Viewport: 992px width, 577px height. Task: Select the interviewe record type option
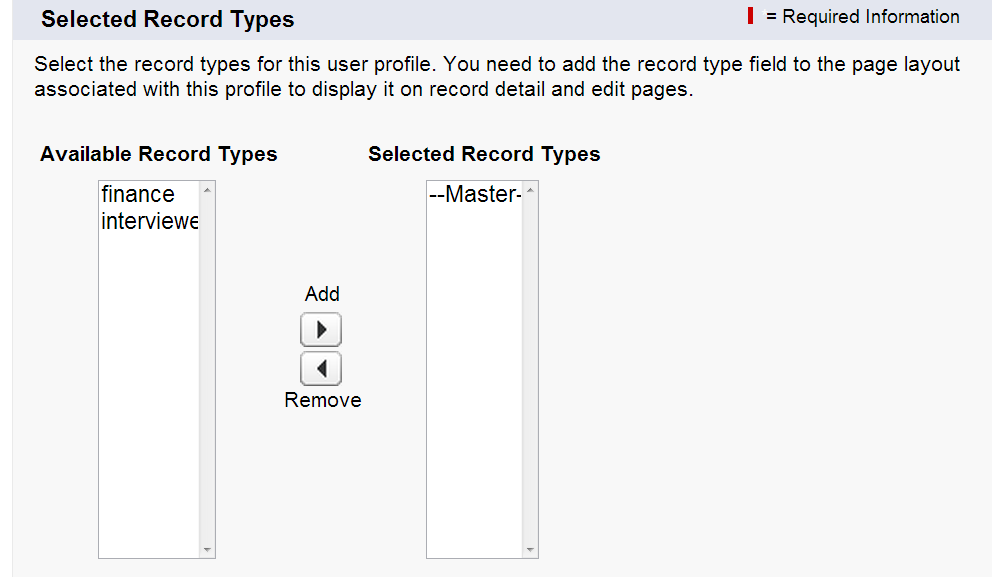(150, 221)
